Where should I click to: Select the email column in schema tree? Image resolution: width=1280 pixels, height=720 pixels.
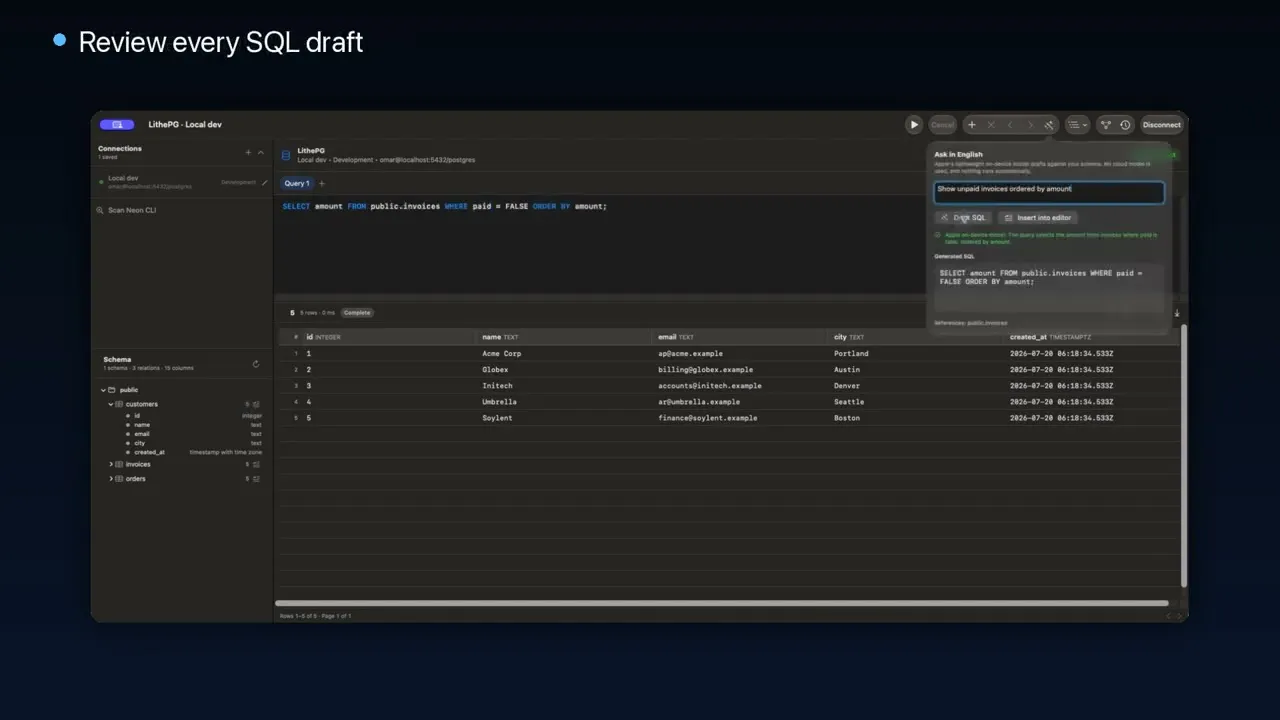142,434
